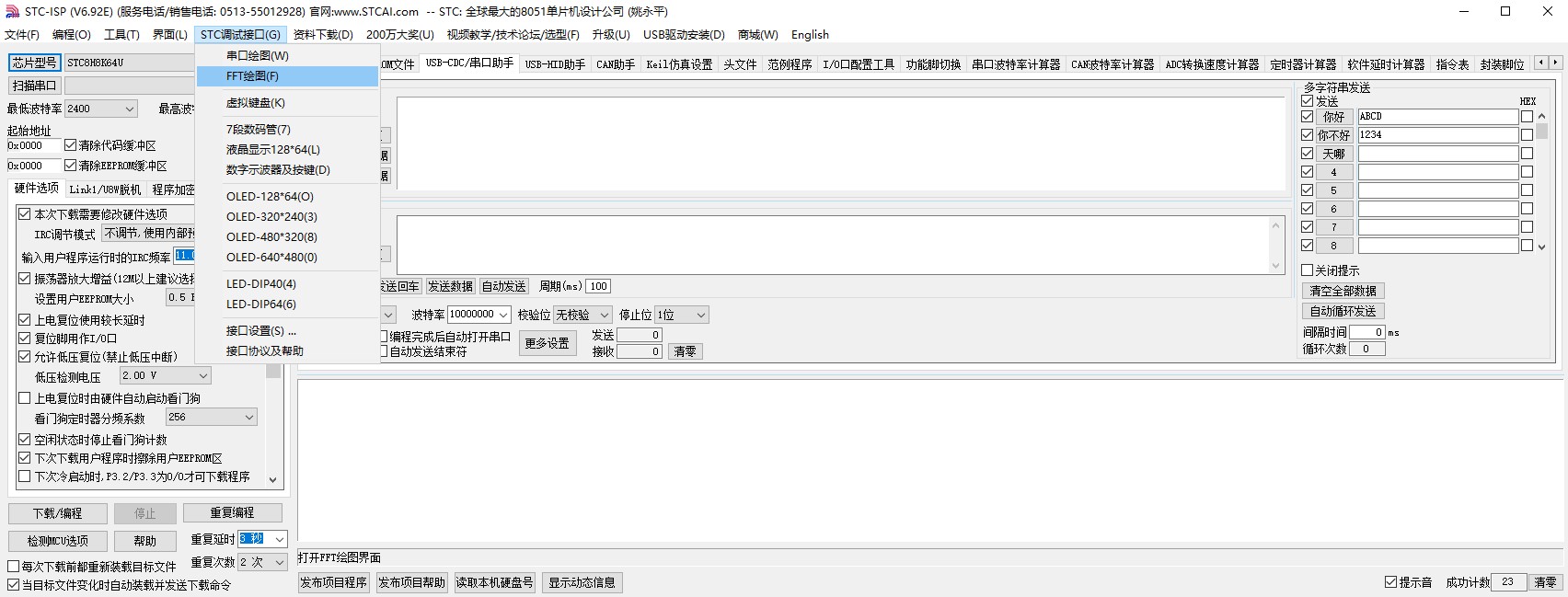This screenshot has height=597, width=1568.
Task: Select 数字示波器及按键(D) menu entry
Action: click(288, 170)
